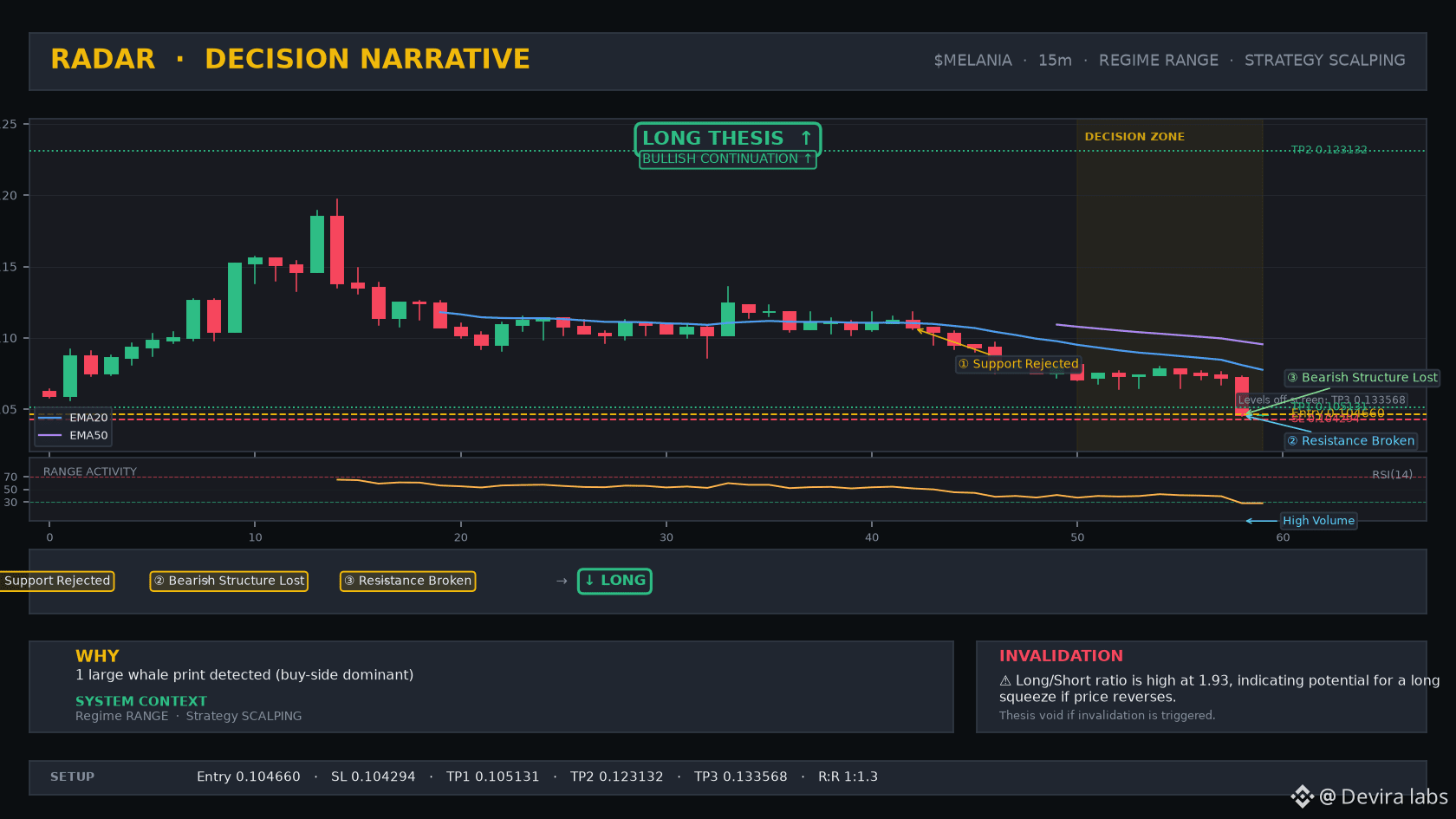This screenshot has width=1456, height=819.
Task: Click Regime RANGE · Strategy SCALPING under System Context
Action: 189,716
